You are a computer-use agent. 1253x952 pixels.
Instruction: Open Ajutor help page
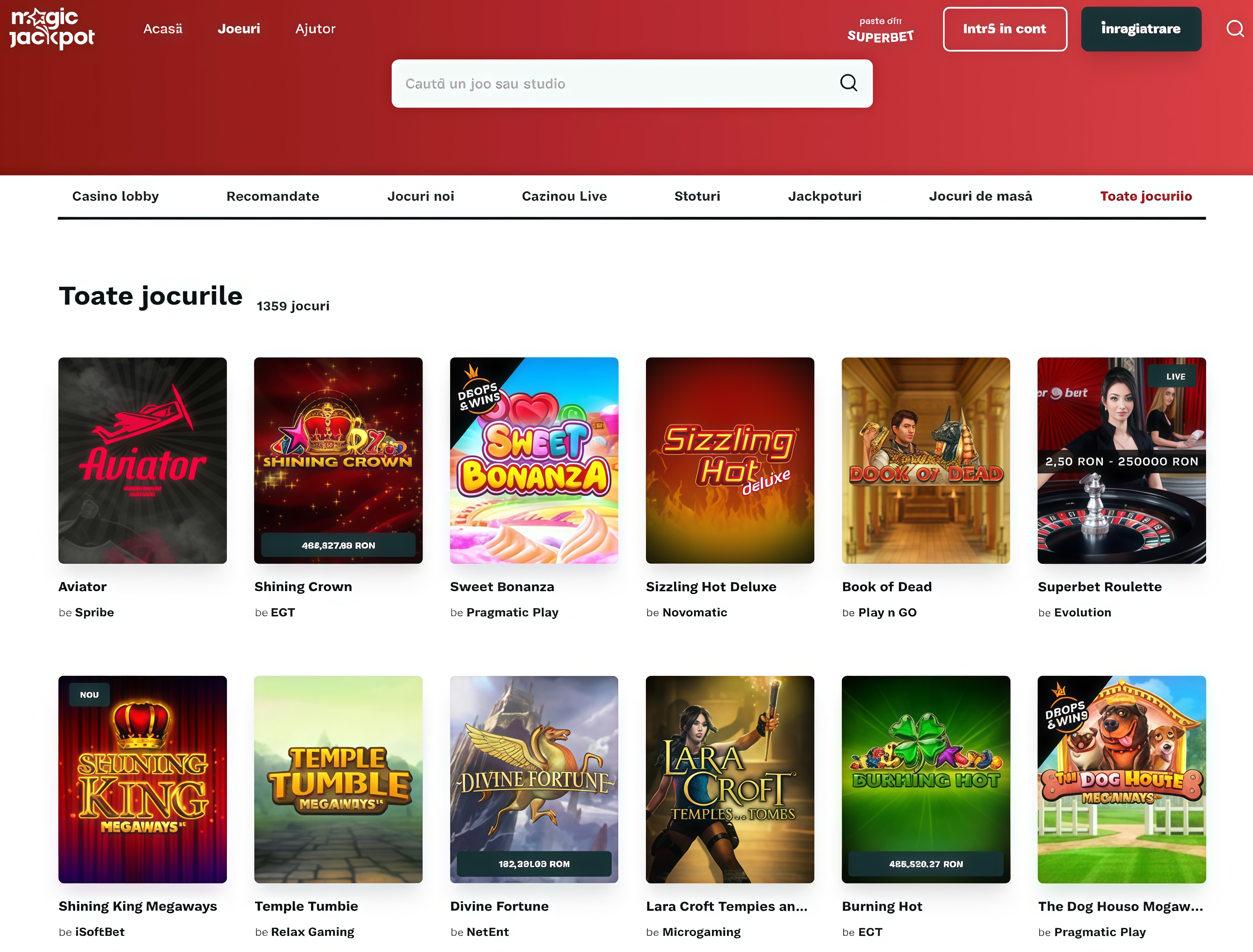tap(316, 29)
